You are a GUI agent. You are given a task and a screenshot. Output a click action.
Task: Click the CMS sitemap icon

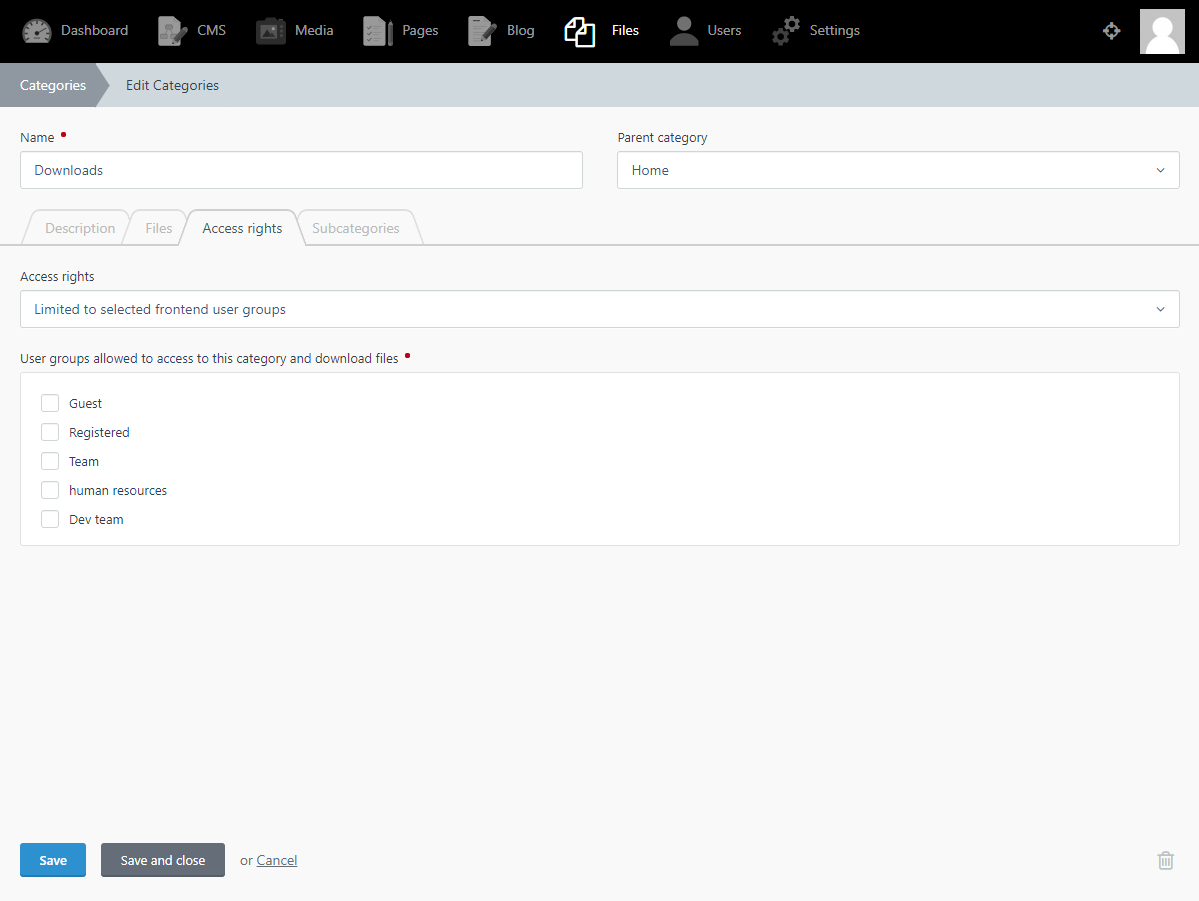click(173, 31)
